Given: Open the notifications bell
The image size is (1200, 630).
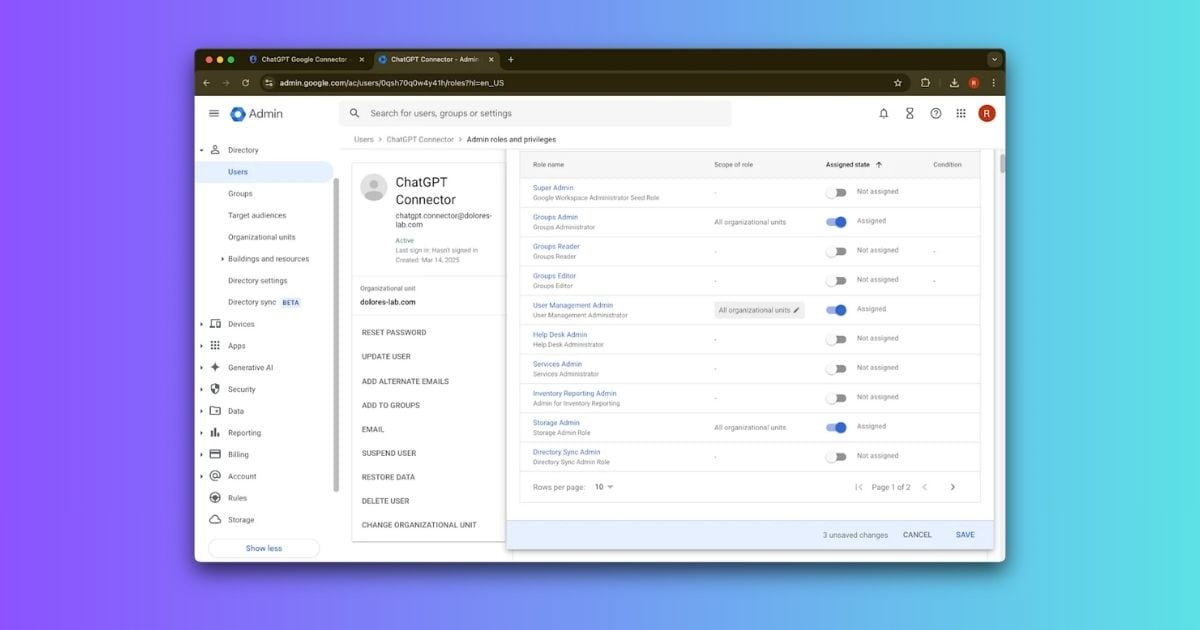Looking at the screenshot, I should click(883, 114).
